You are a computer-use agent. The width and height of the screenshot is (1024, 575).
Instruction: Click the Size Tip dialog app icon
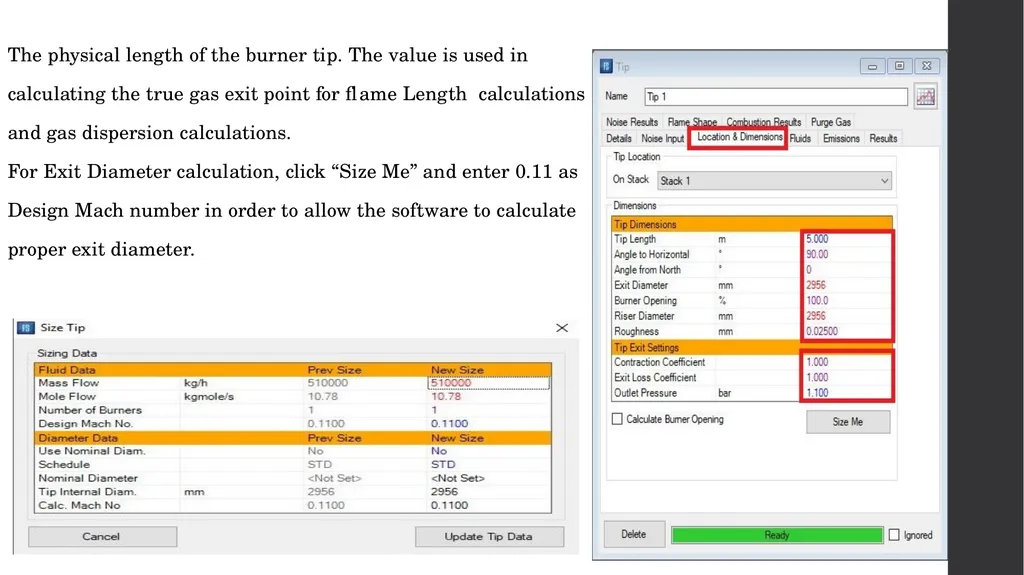(25, 327)
